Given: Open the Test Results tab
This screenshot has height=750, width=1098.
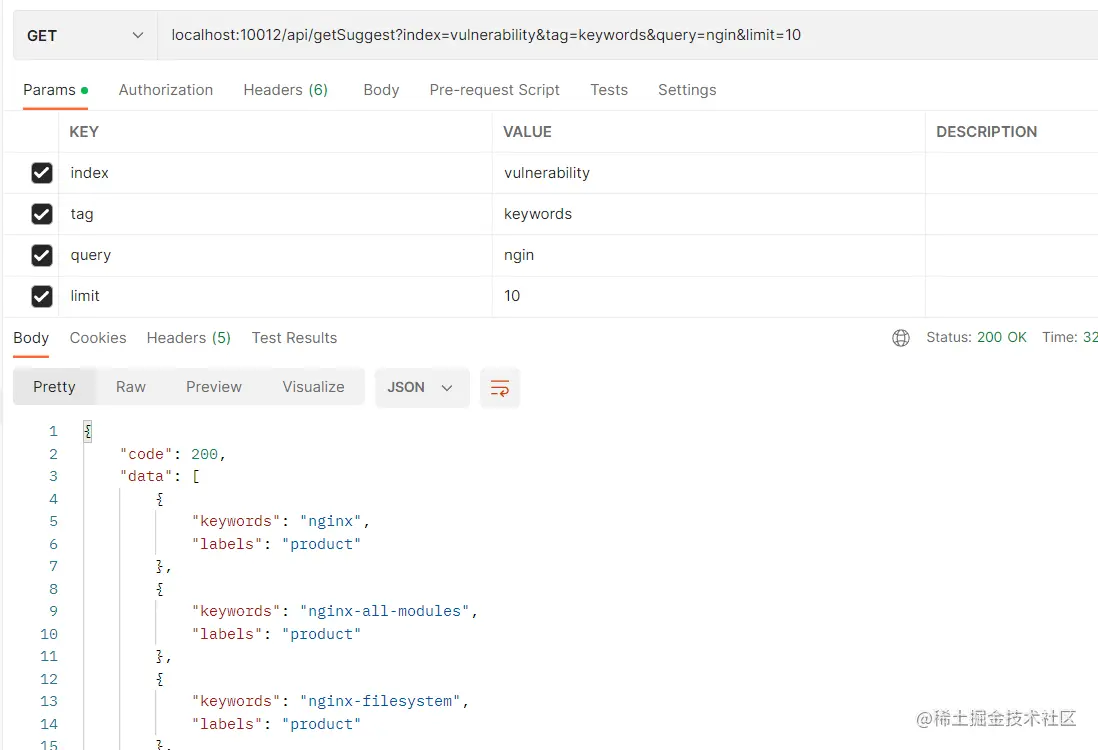Looking at the screenshot, I should (294, 338).
